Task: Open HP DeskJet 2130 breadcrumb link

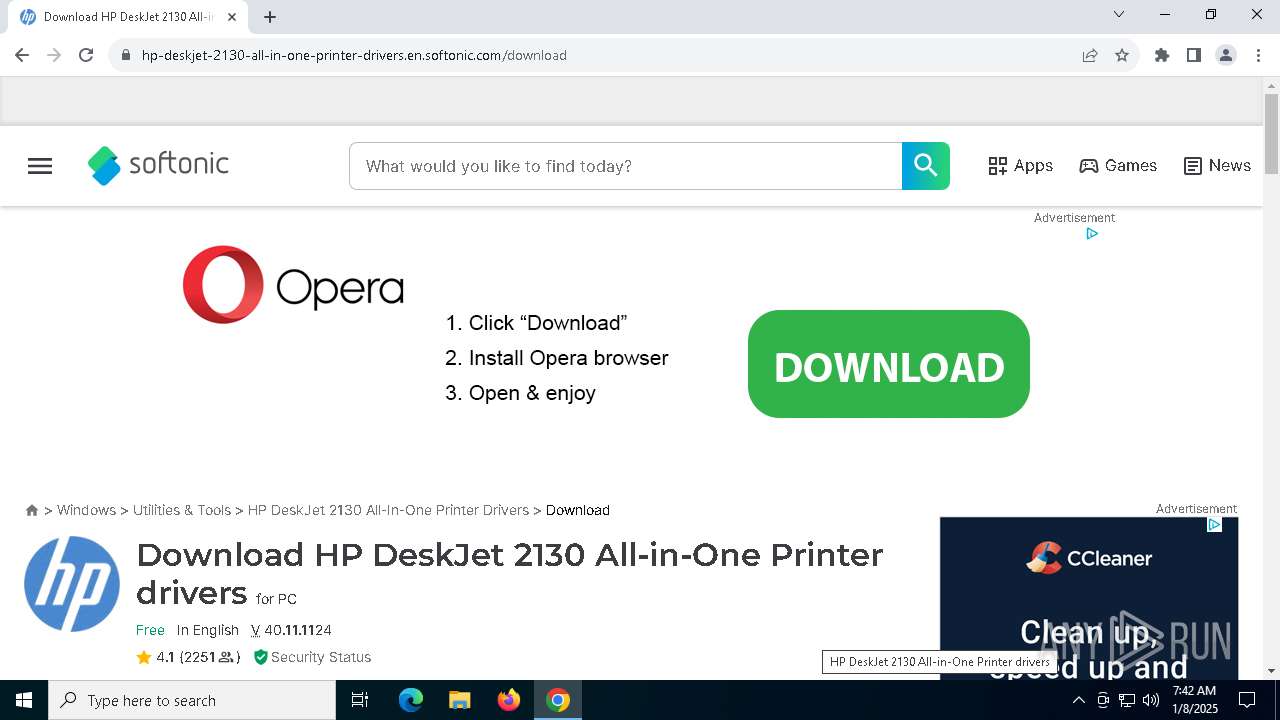Action: point(388,510)
